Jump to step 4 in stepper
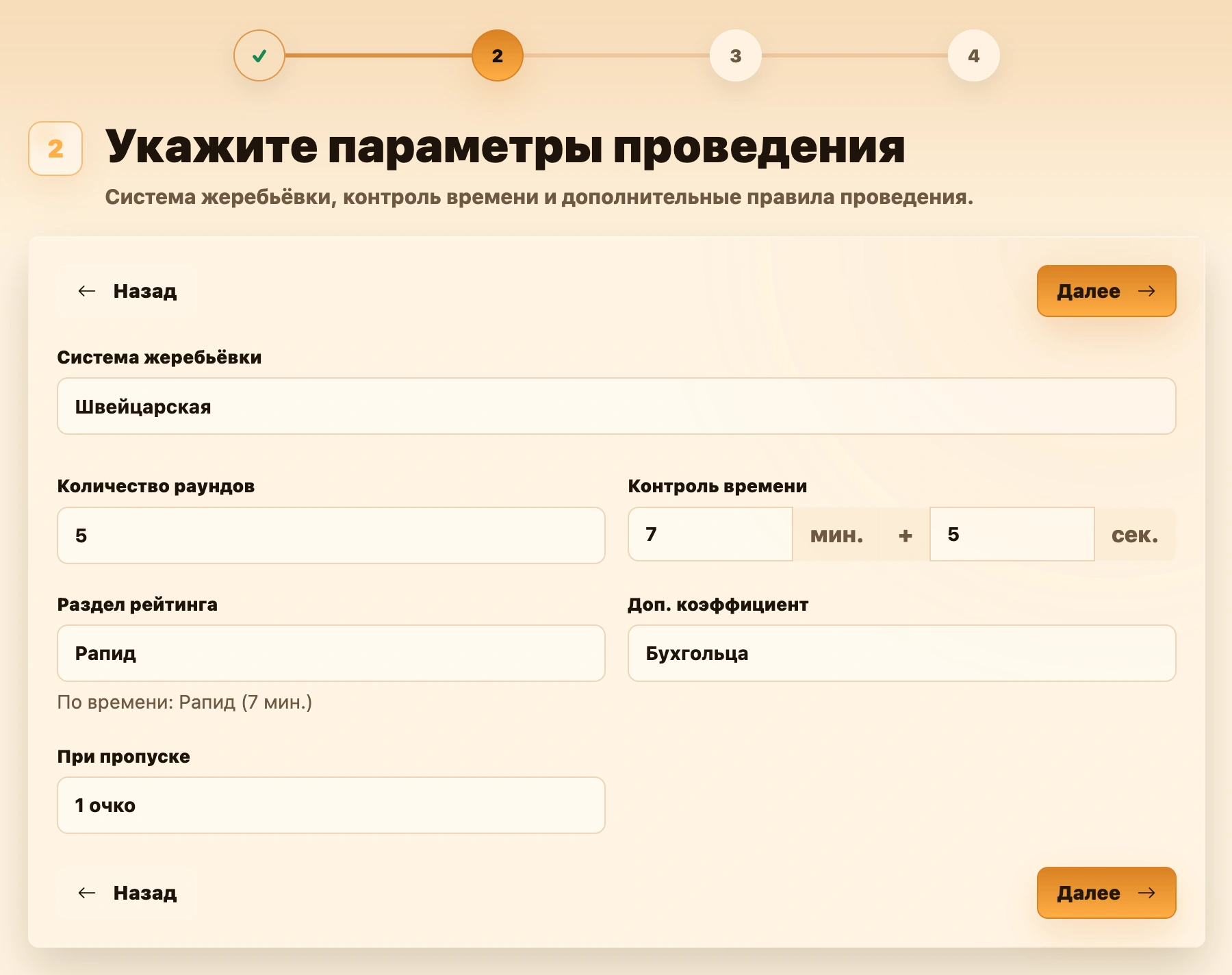This screenshot has height=975, width=1232. coord(974,55)
